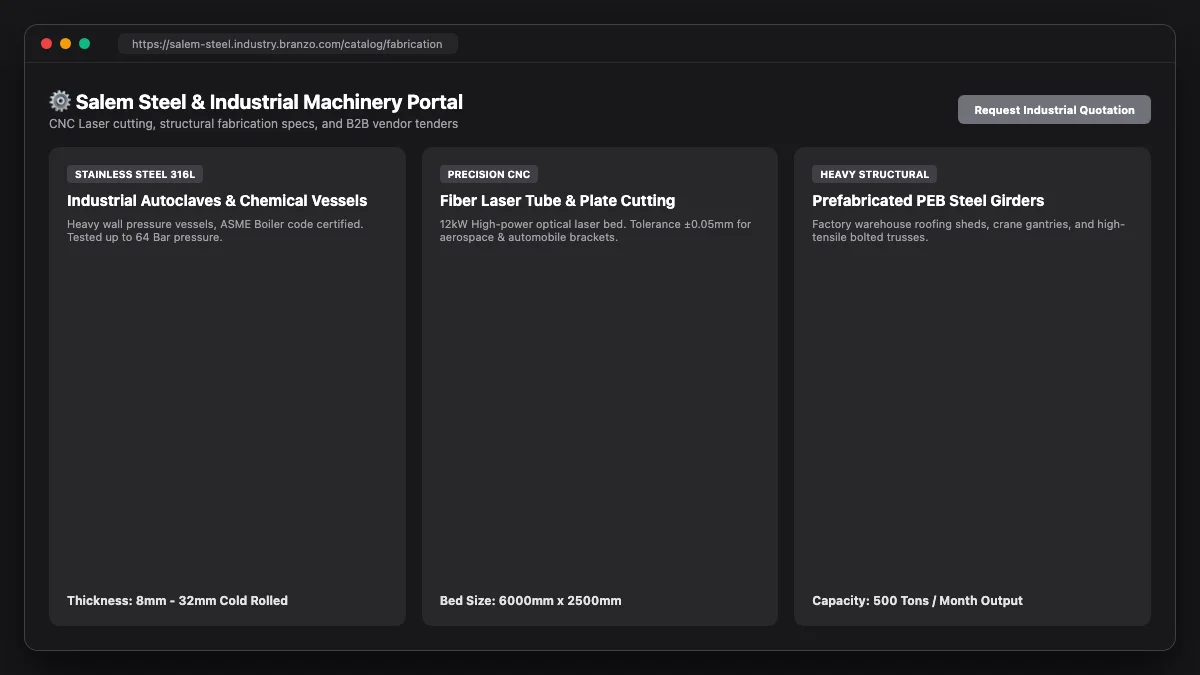Open the Industrial Autoclaves & Chemical Vessels title

[x=217, y=201]
